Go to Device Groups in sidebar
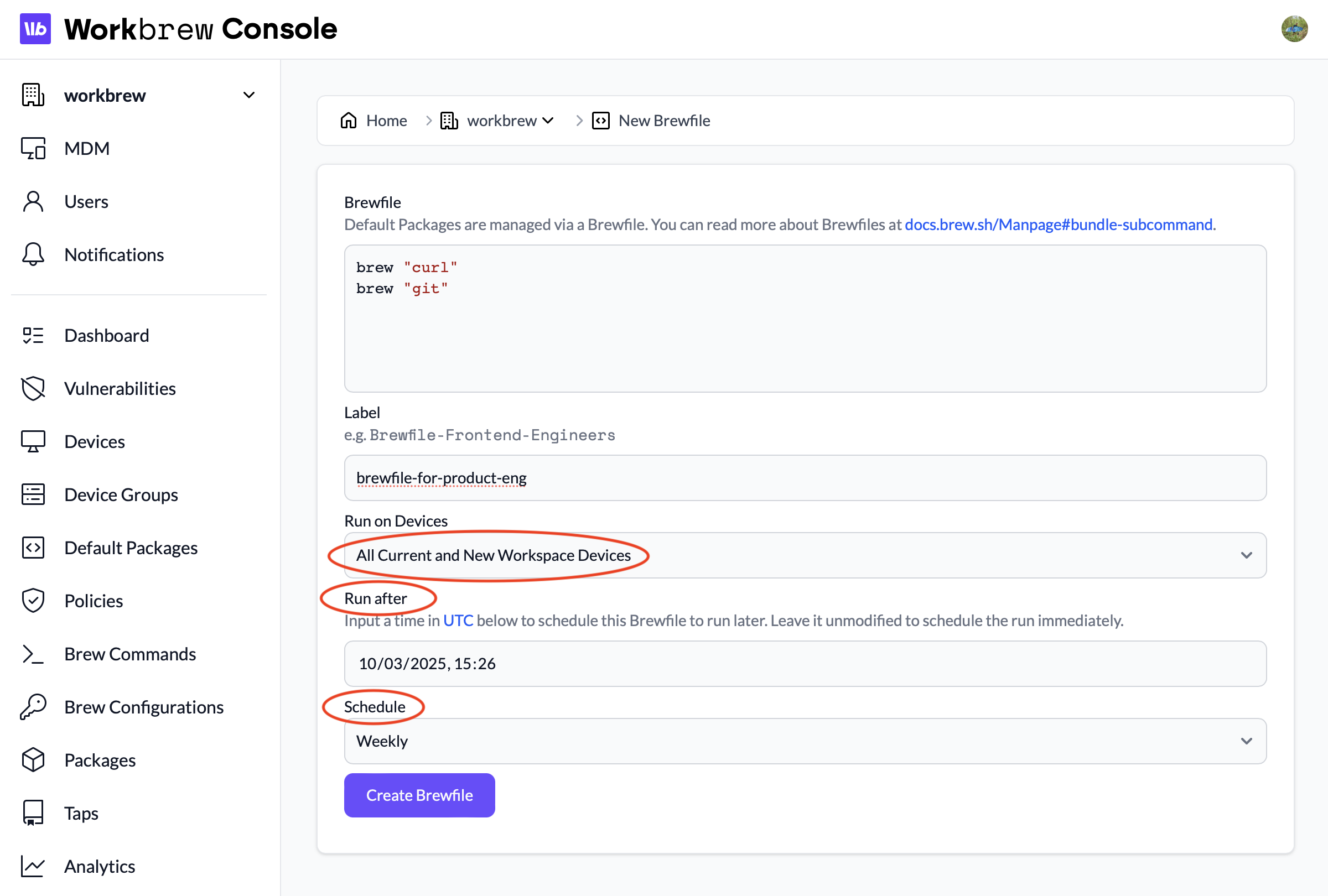This screenshot has width=1328, height=896. (x=121, y=494)
